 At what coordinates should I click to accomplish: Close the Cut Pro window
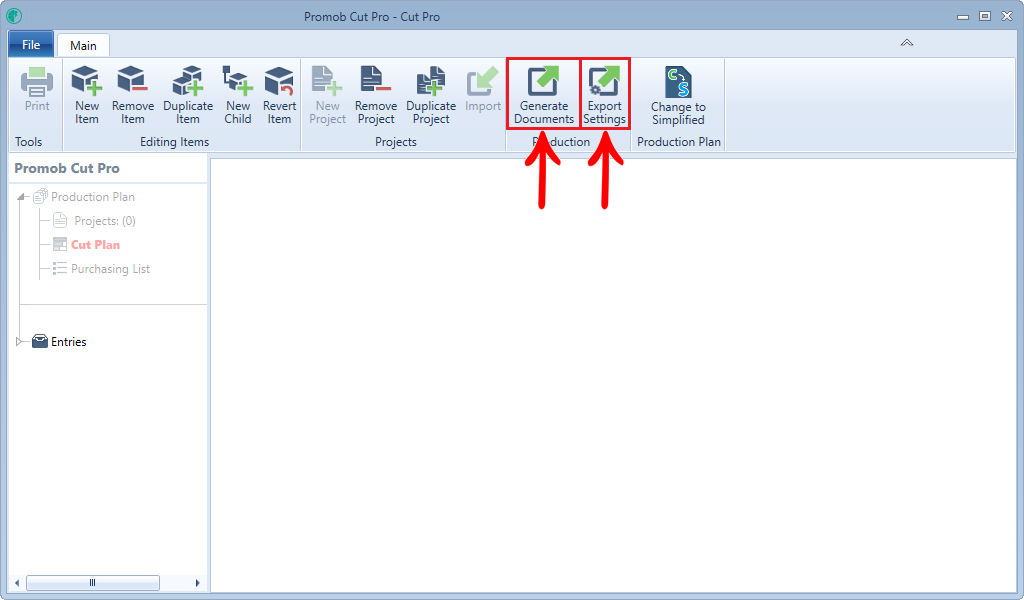click(x=1007, y=16)
